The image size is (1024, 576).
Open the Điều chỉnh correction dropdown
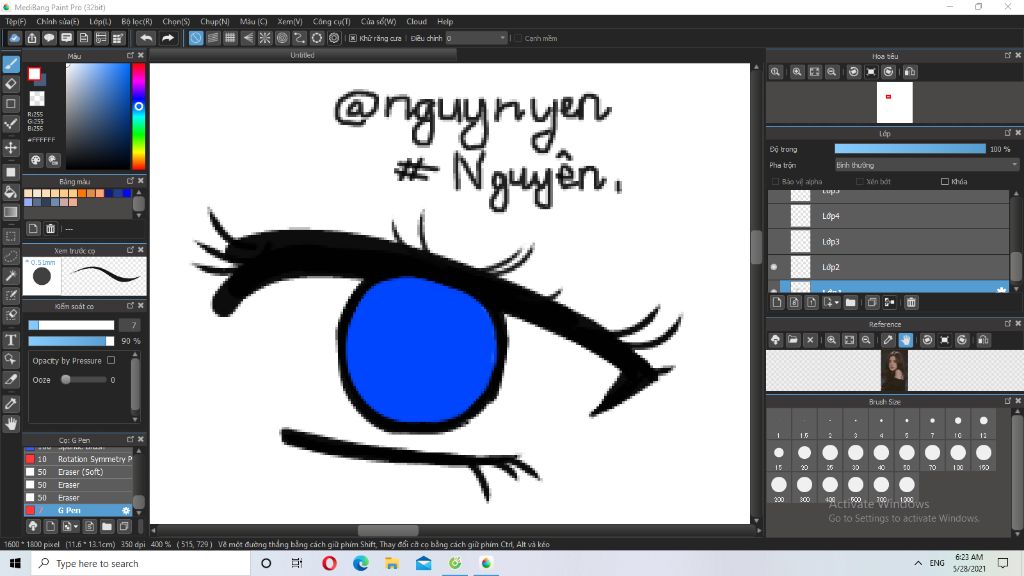pyautogui.click(x=476, y=38)
